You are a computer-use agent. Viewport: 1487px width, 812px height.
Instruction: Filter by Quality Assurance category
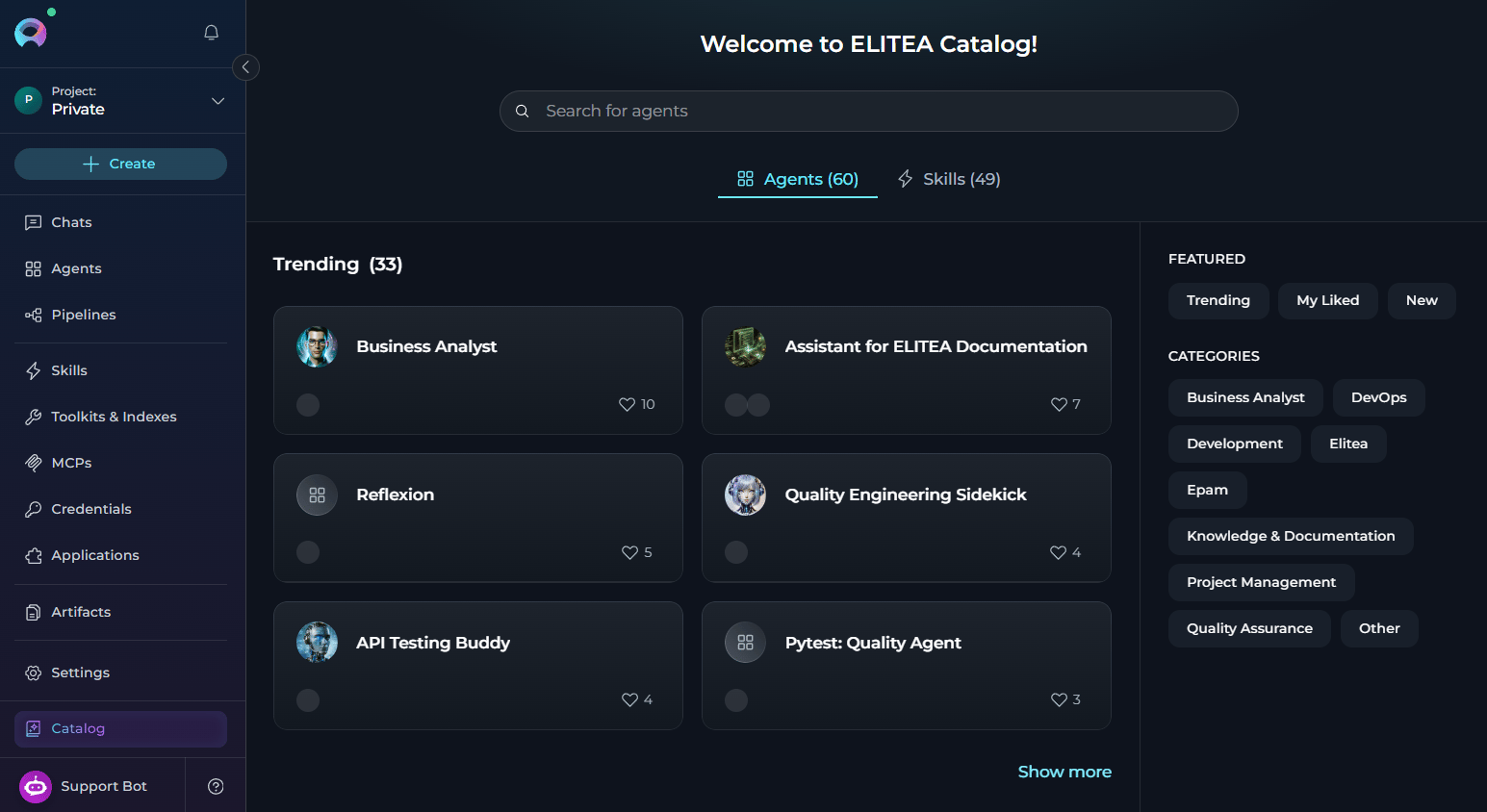(x=1249, y=628)
